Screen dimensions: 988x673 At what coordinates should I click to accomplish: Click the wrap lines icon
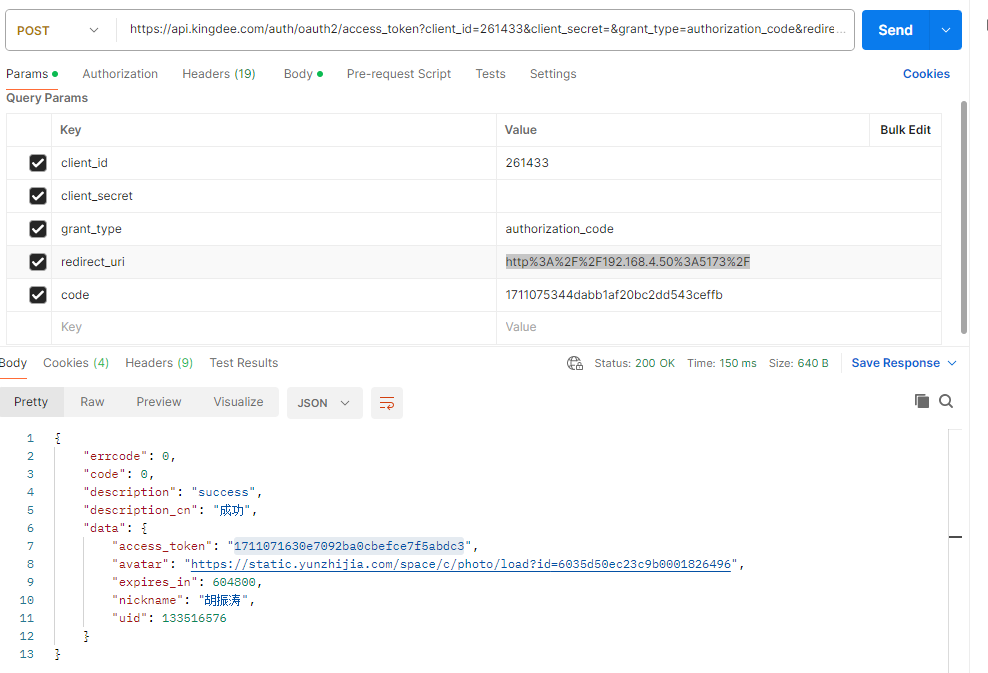tap(386, 403)
